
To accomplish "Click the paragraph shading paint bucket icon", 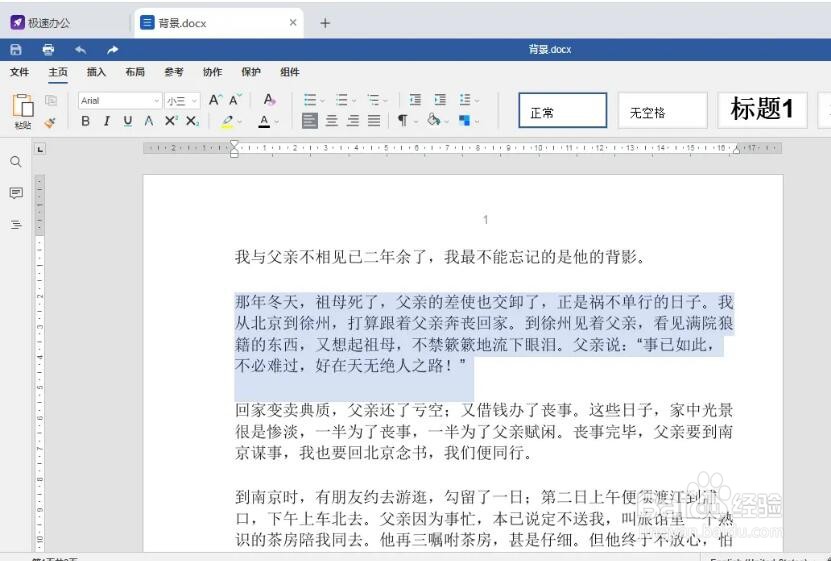I will click(434, 120).
